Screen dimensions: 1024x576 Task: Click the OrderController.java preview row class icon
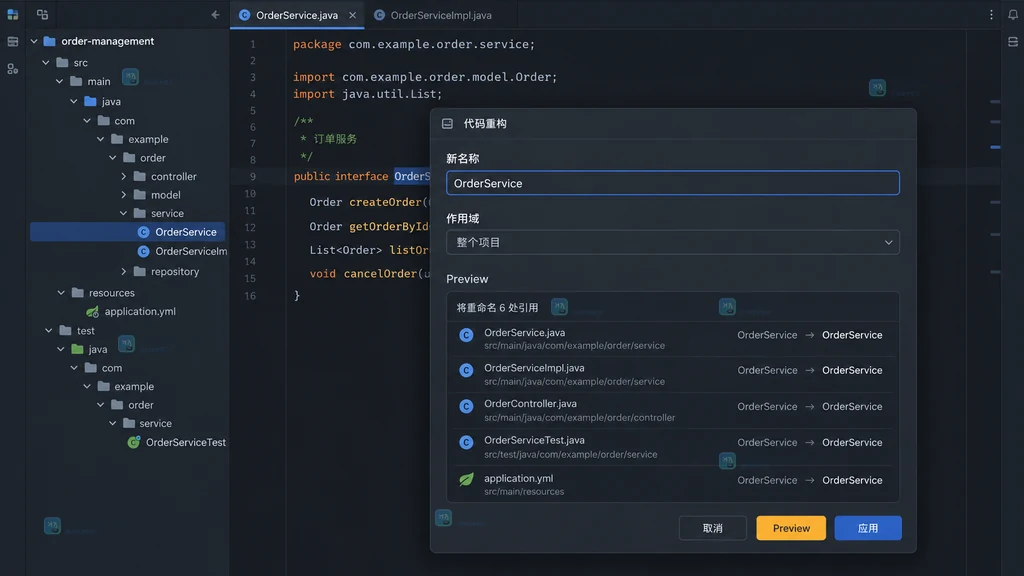[466, 406]
